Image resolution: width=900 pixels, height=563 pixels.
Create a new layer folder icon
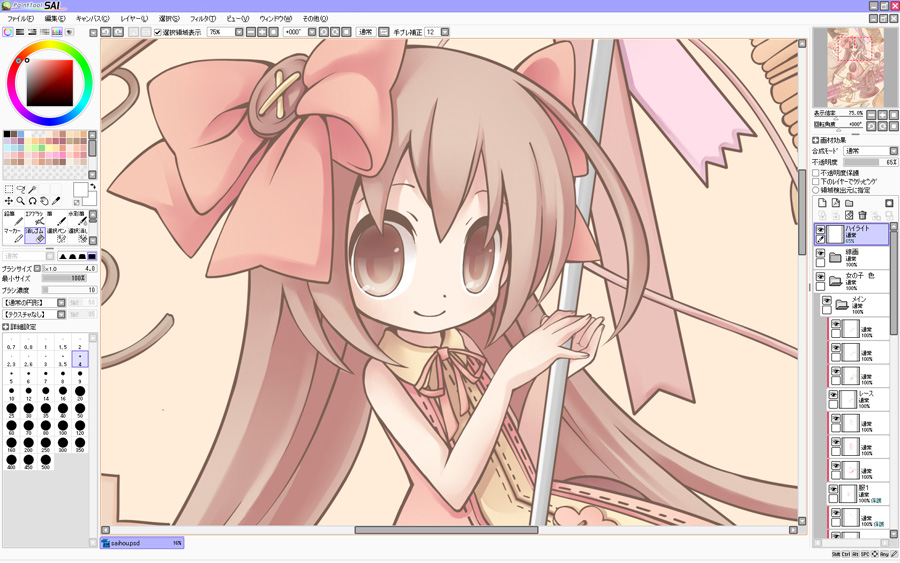tap(849, 203)
